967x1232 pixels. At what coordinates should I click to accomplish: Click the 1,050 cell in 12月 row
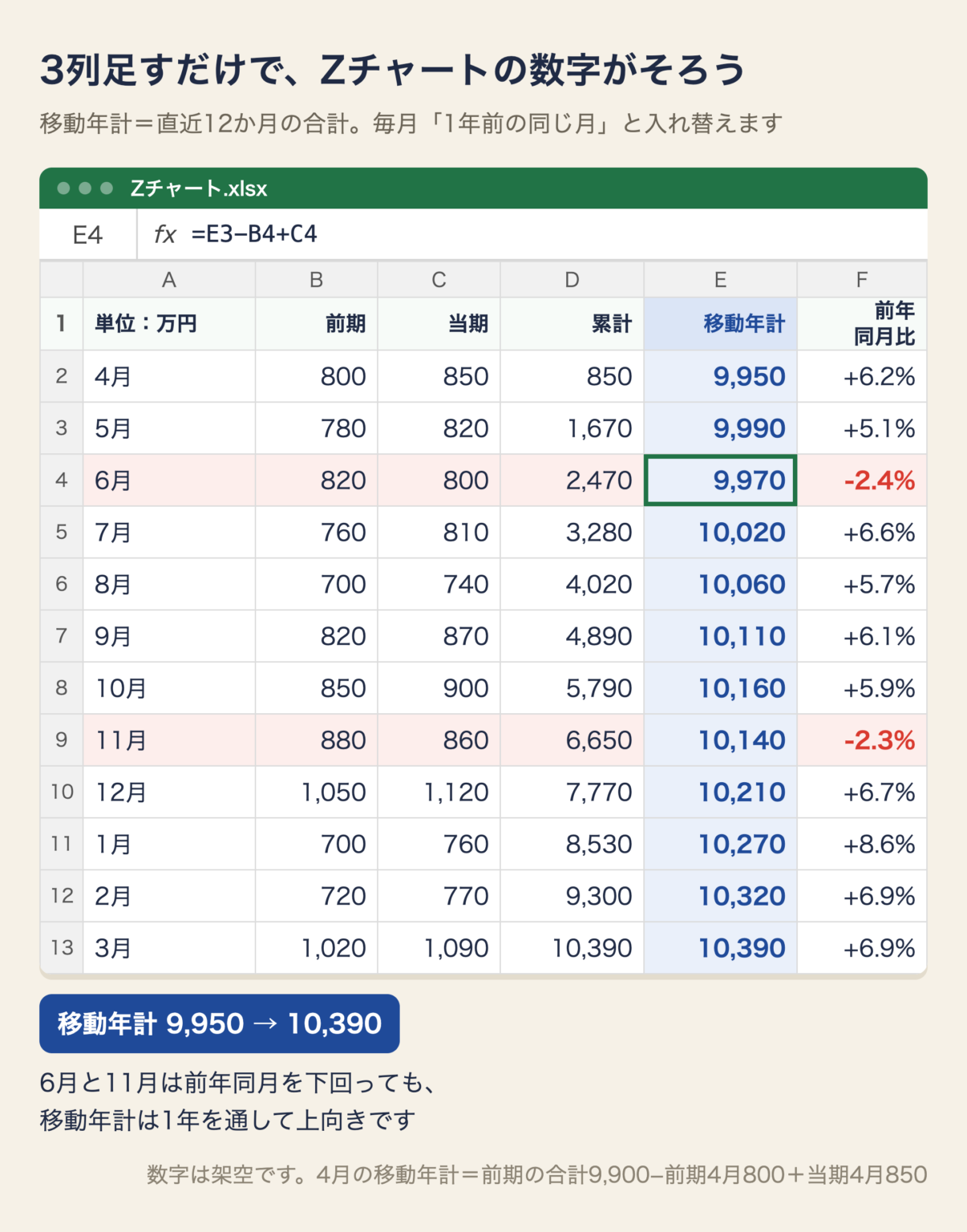[317, 792]
